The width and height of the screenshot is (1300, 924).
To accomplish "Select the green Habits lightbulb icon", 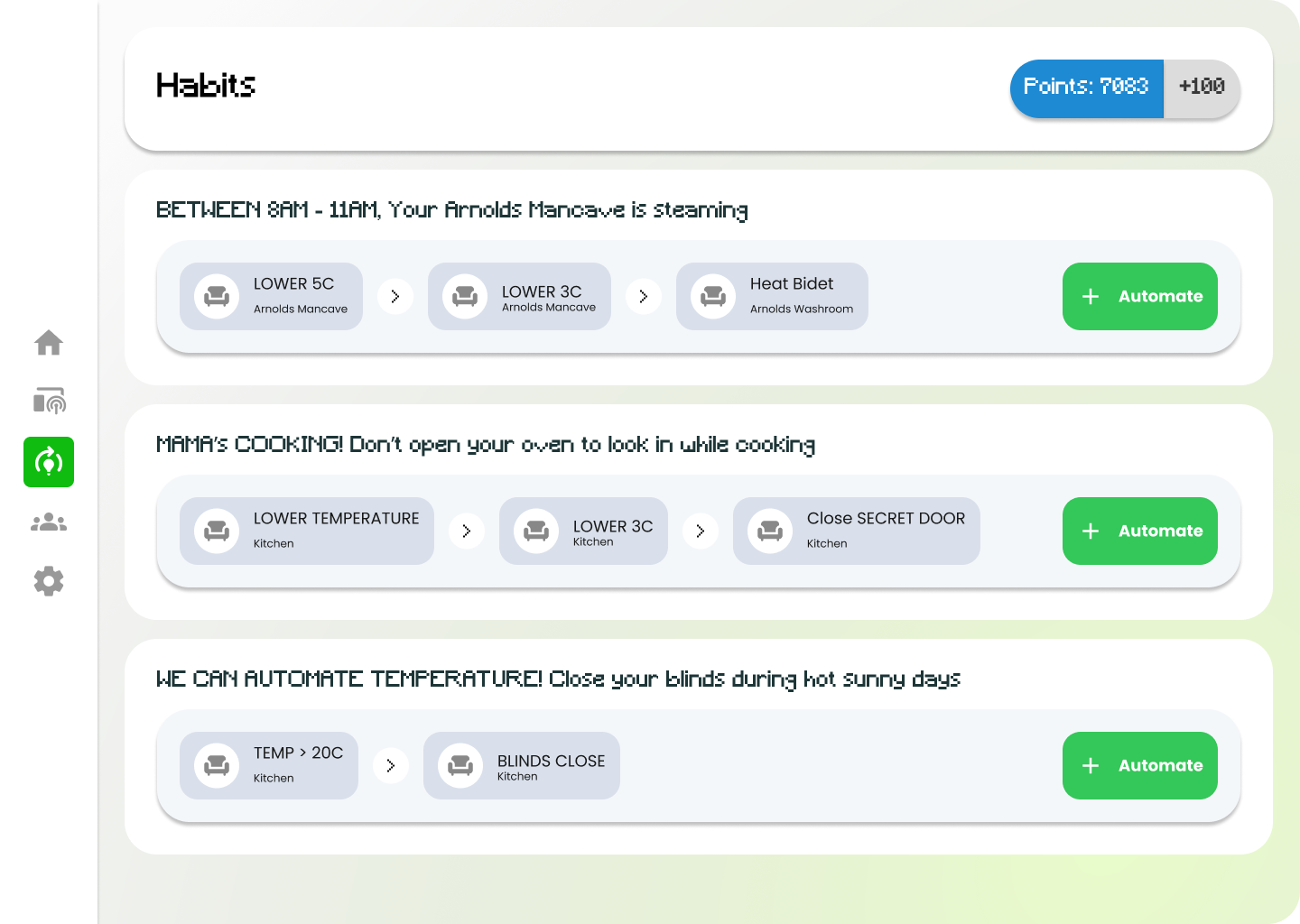I will pyautogui.click(x=49, y=462).
